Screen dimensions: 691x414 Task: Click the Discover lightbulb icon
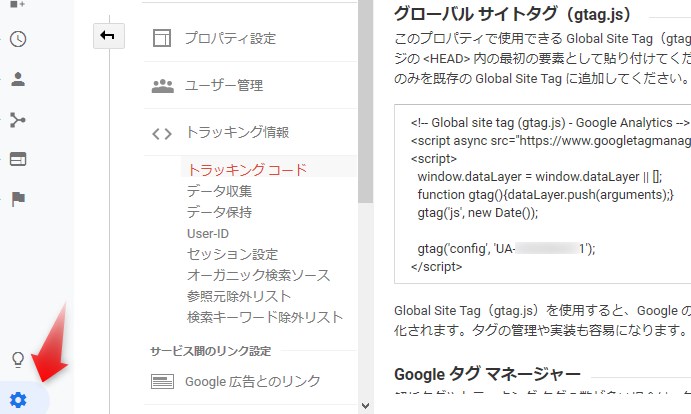point(18,359)
